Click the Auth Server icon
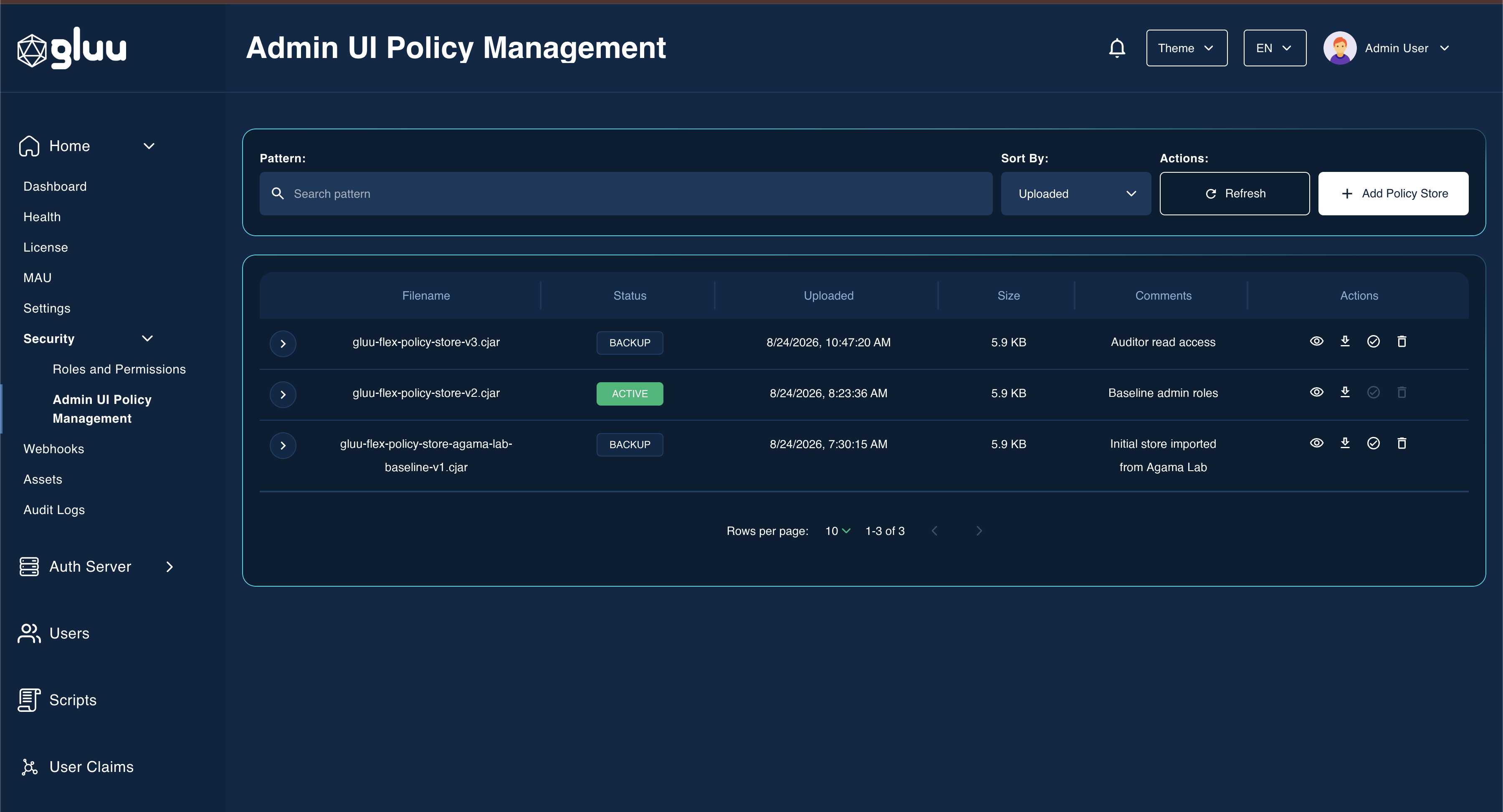Screen dimensions: 1503x812 pyautogui.click(x=29, y=566)
